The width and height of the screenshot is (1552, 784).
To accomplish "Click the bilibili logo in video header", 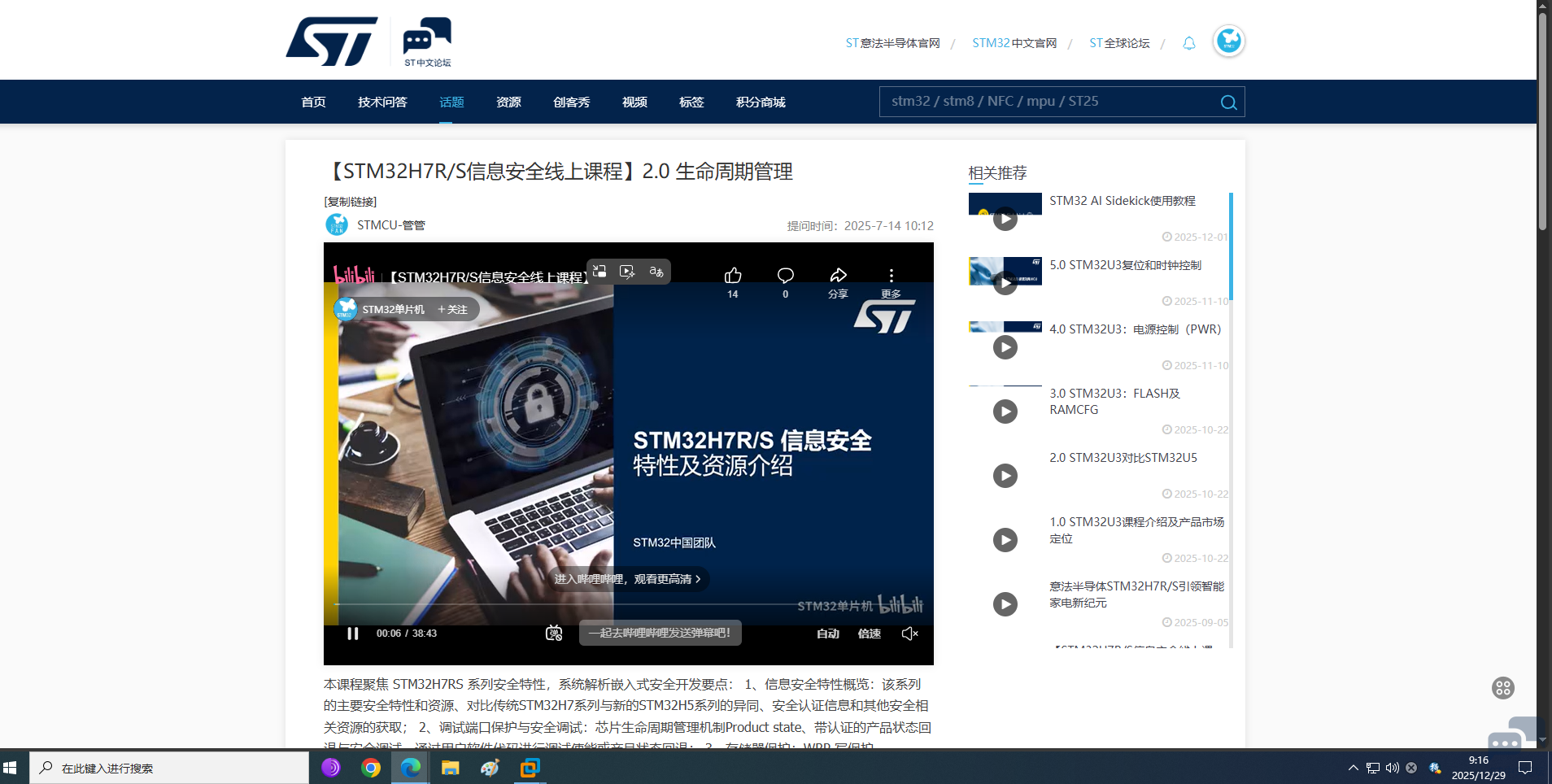I will pyautogui.click(x=355, y=275).
